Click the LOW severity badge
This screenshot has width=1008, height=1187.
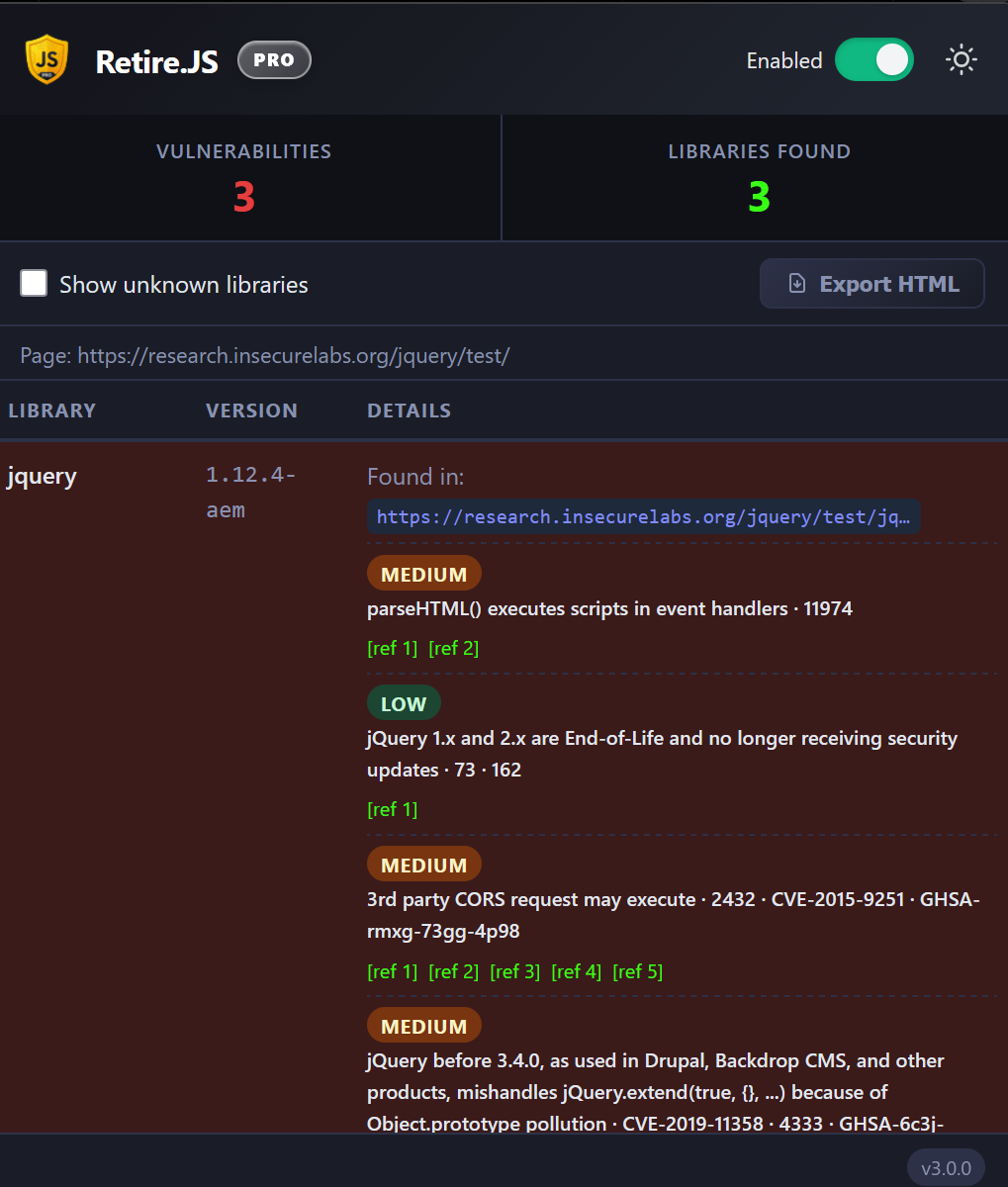(404, 703)
